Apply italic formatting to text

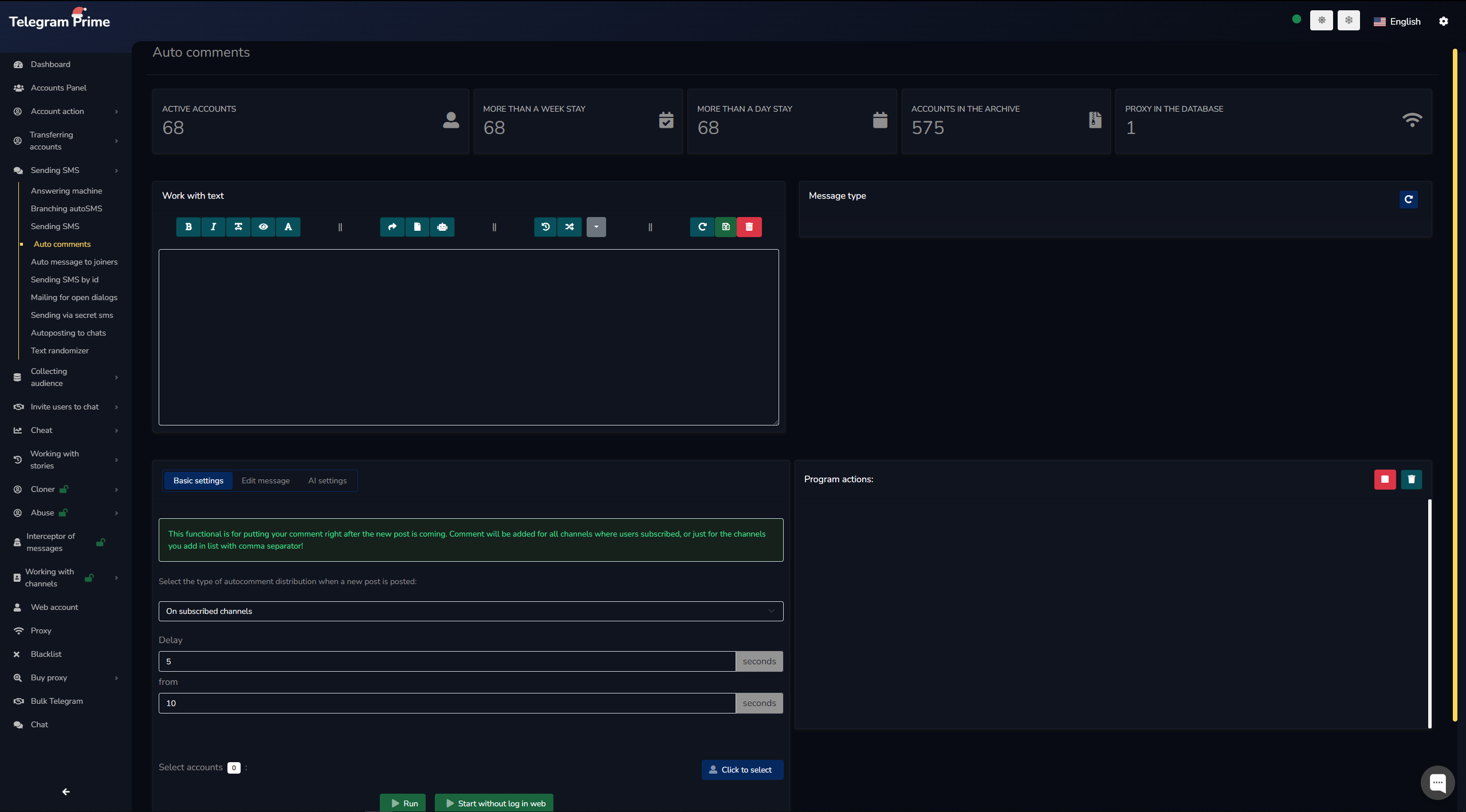[x=213, y=227]
